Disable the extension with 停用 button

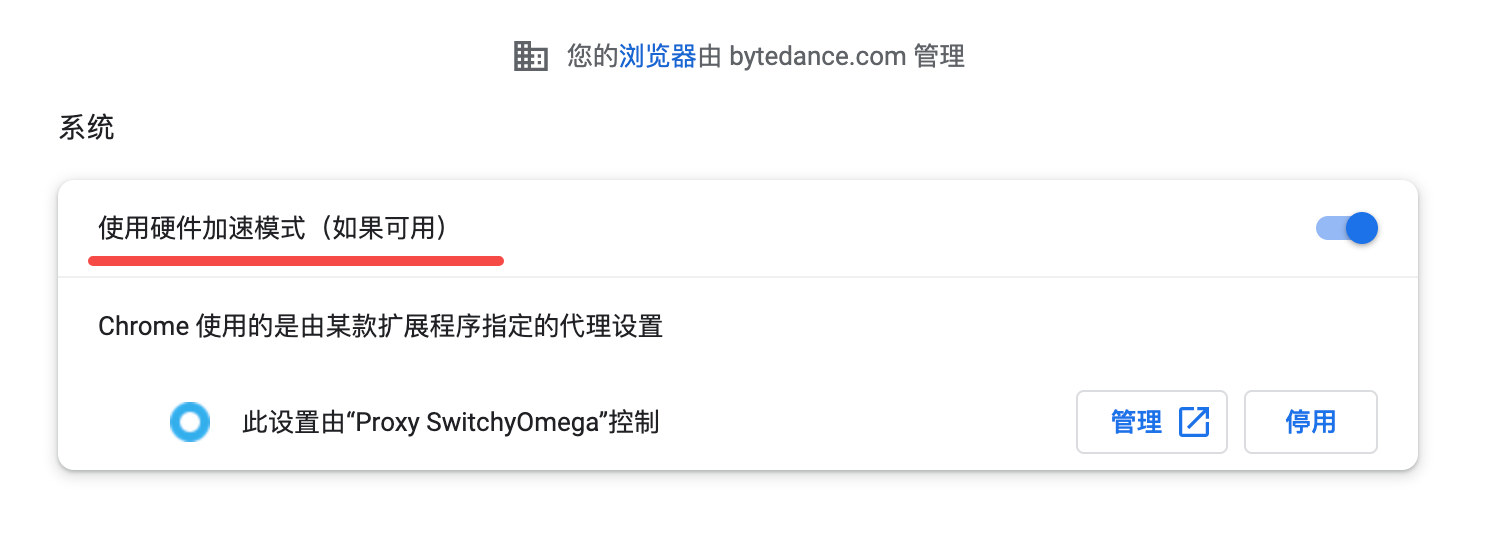1310,422
